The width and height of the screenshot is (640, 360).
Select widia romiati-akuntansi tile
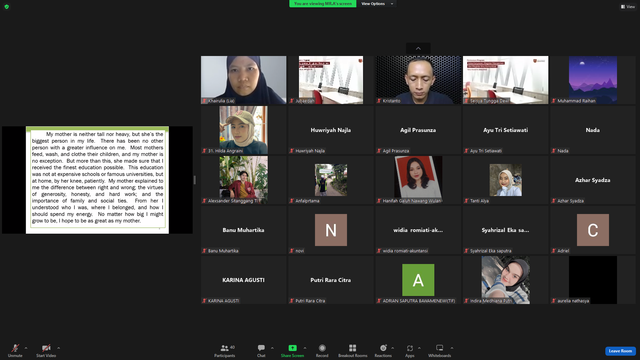418,230
